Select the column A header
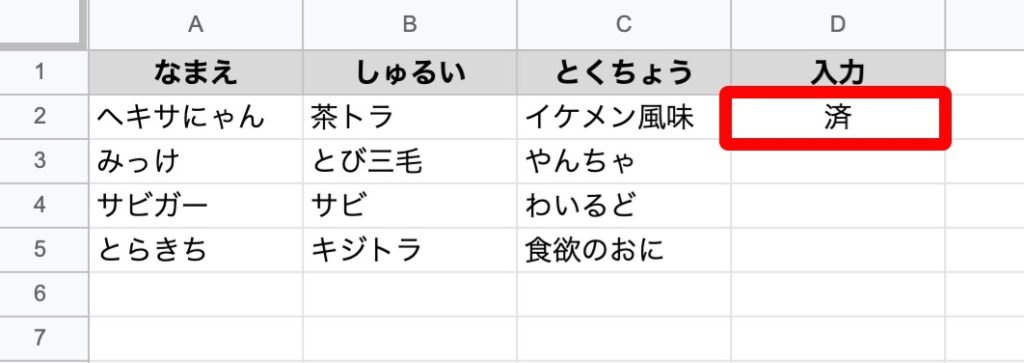 click(195, 24)
